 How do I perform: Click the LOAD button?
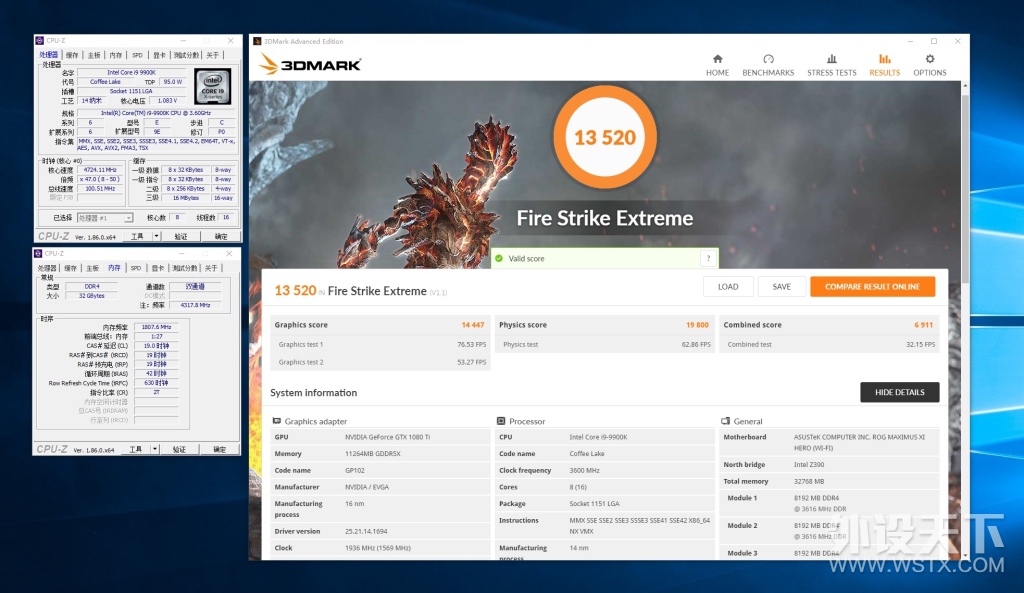(728, 287)
